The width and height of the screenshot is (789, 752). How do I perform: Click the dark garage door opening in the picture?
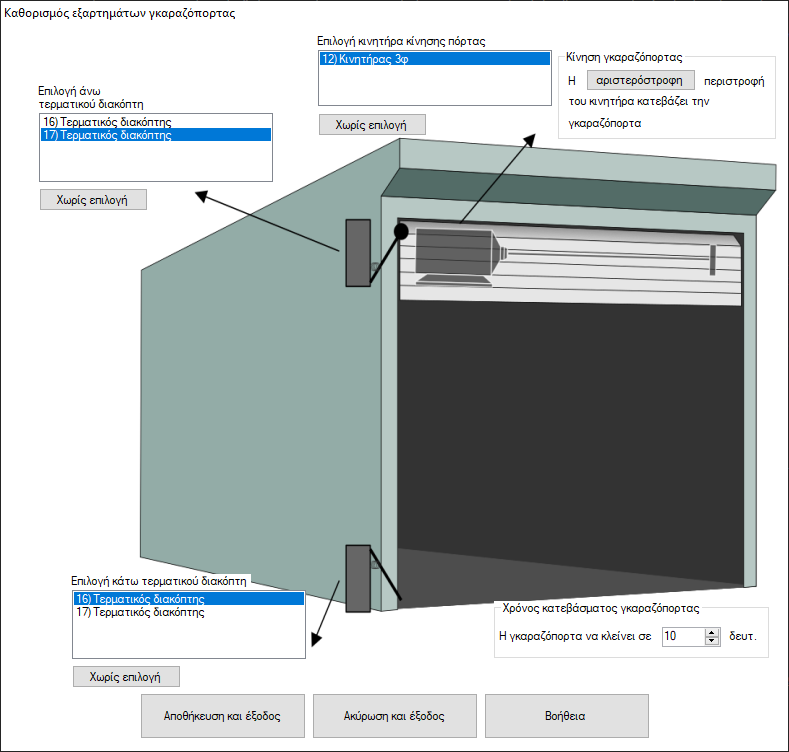pos(570,430)
